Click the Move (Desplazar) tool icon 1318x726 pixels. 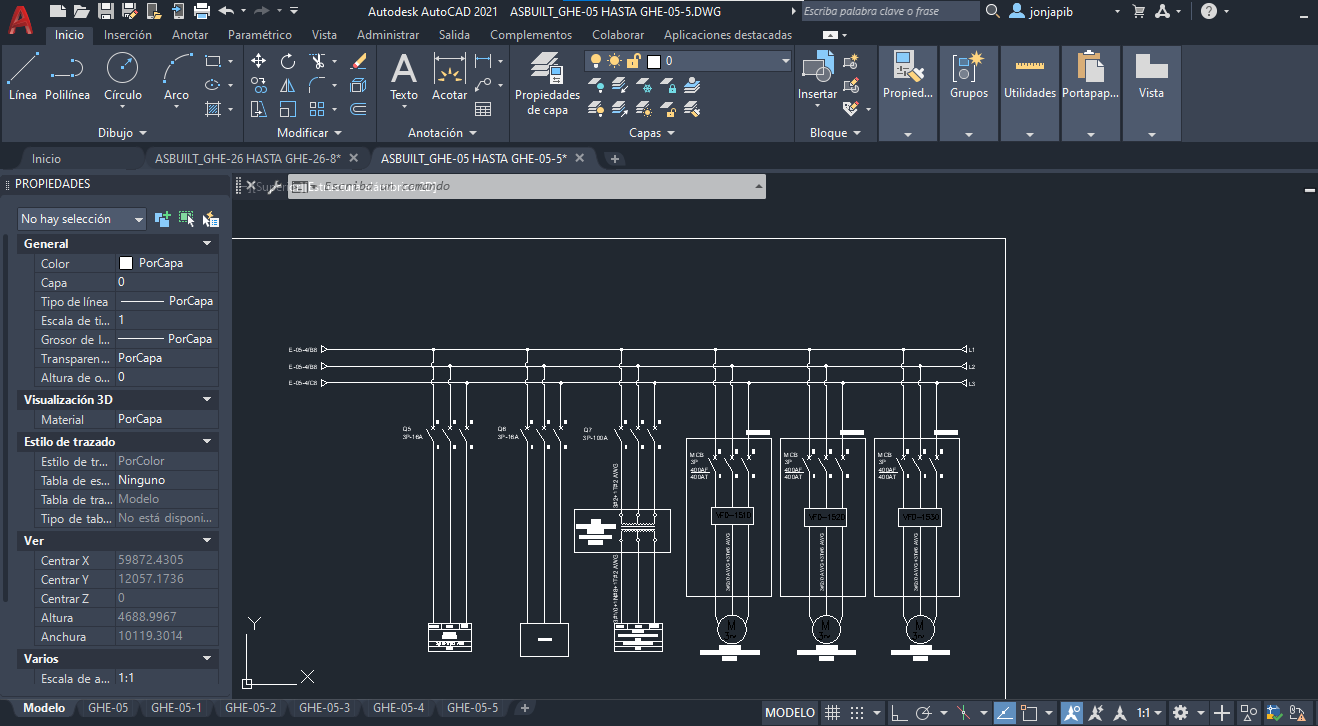coord(259,61)
